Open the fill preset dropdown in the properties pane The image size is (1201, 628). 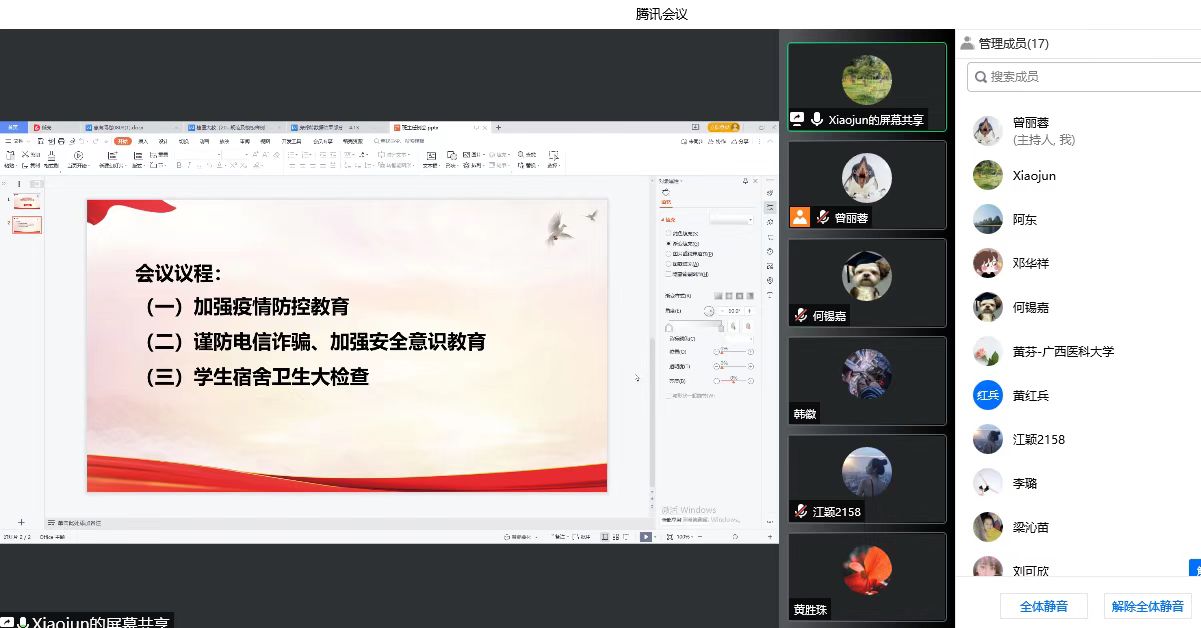coord(731,219)
